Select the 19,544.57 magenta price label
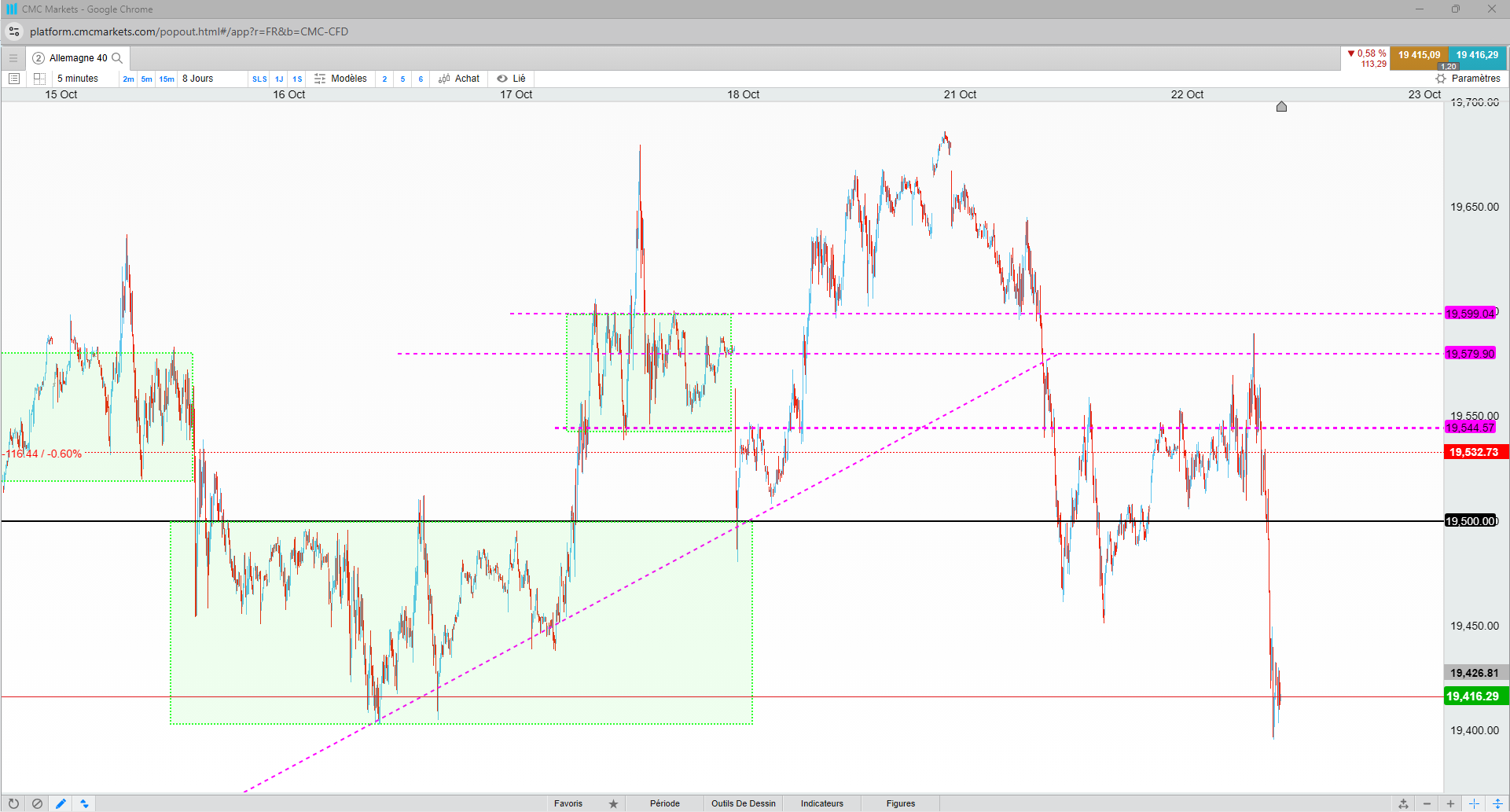This screenshot has height=812, width=1510. (1470, 428)
